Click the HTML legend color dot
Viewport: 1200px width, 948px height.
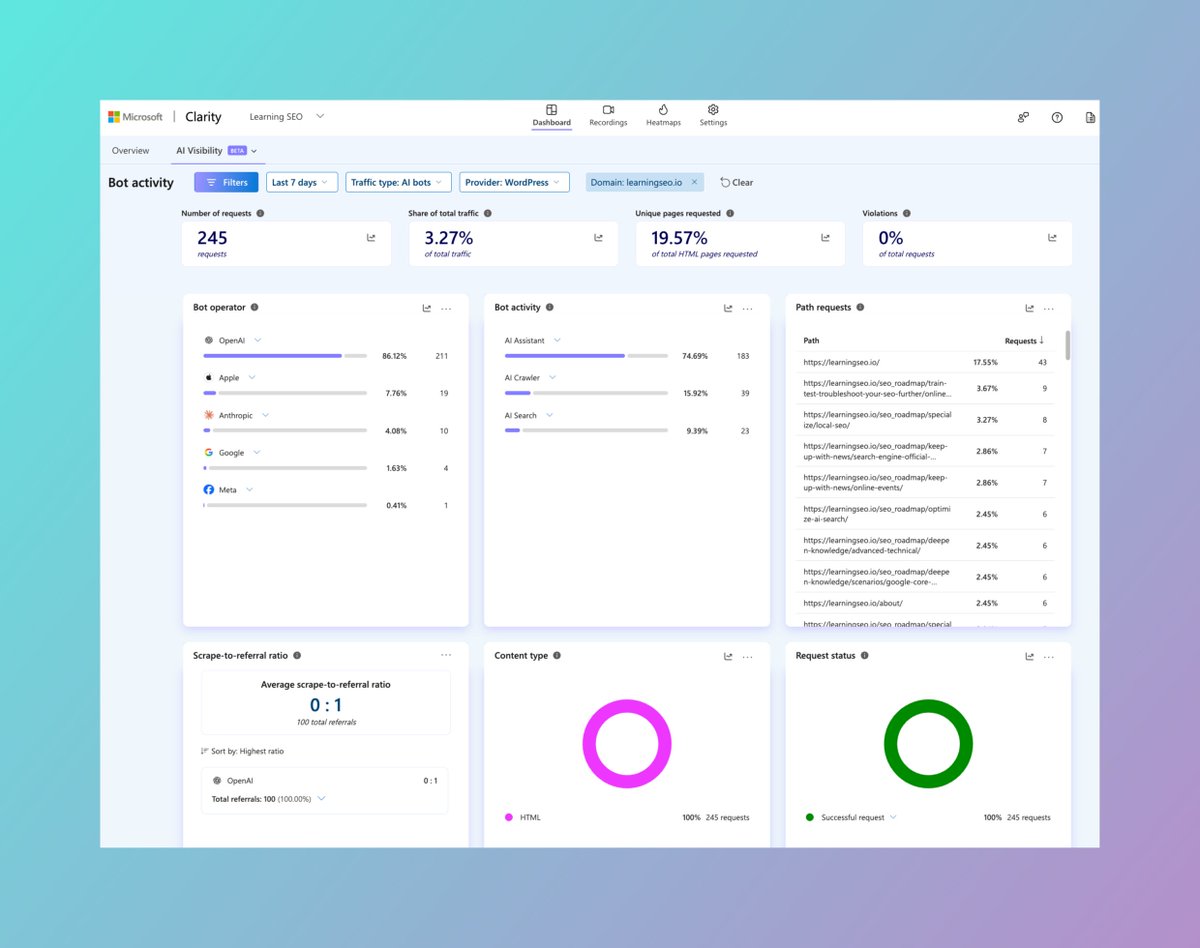point(508,817)
